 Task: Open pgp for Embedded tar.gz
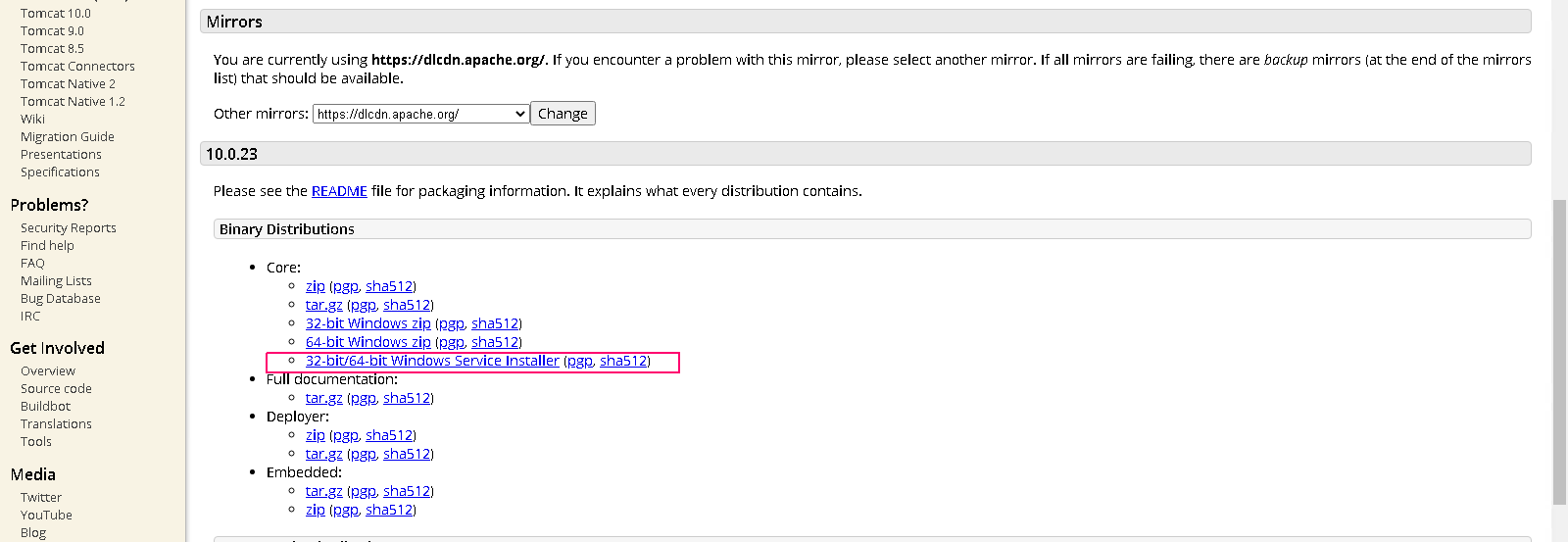pyautogui.click(x=363, y=491)
